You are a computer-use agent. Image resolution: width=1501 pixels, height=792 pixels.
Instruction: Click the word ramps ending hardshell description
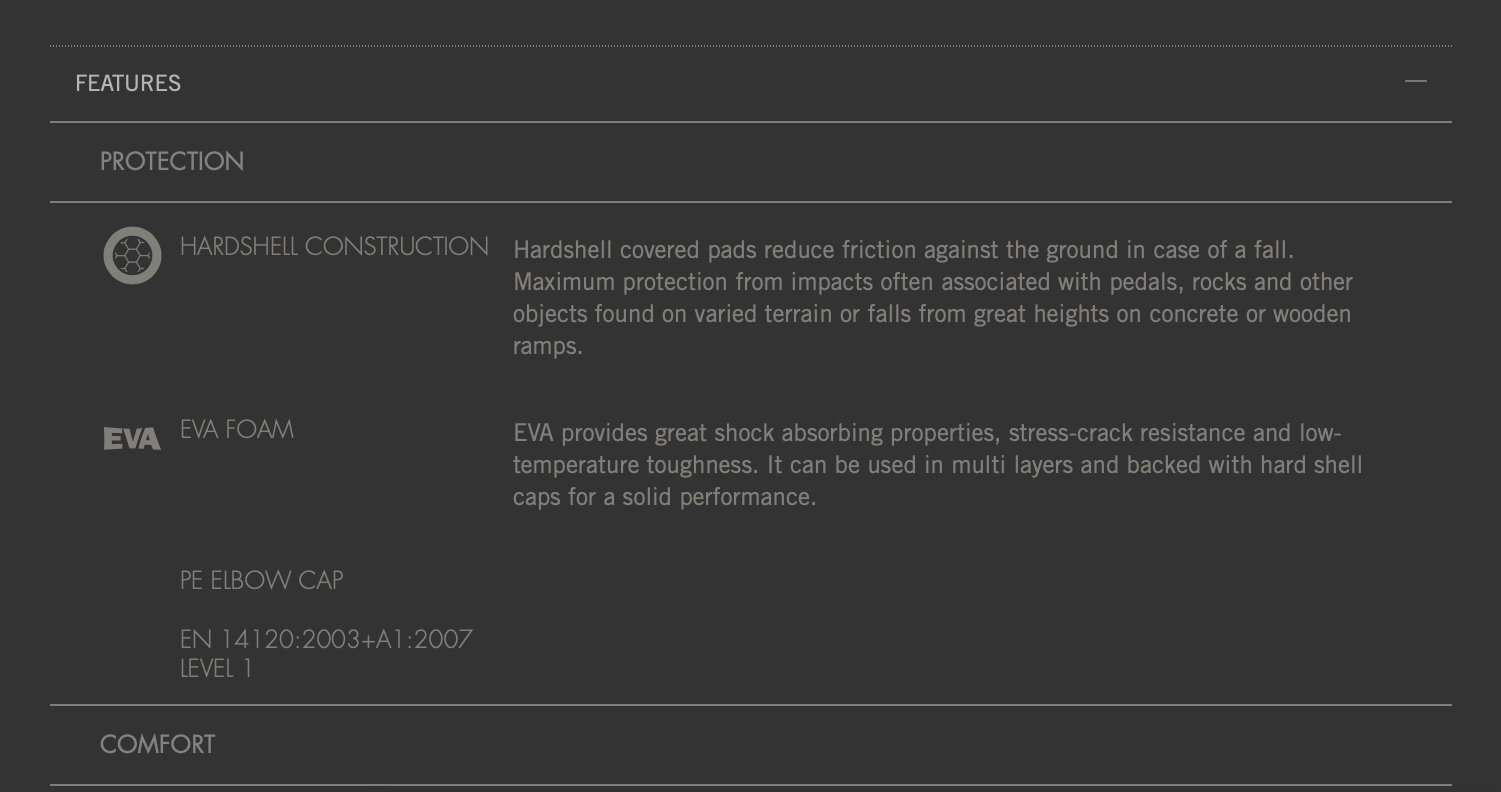tap(548, 346)
